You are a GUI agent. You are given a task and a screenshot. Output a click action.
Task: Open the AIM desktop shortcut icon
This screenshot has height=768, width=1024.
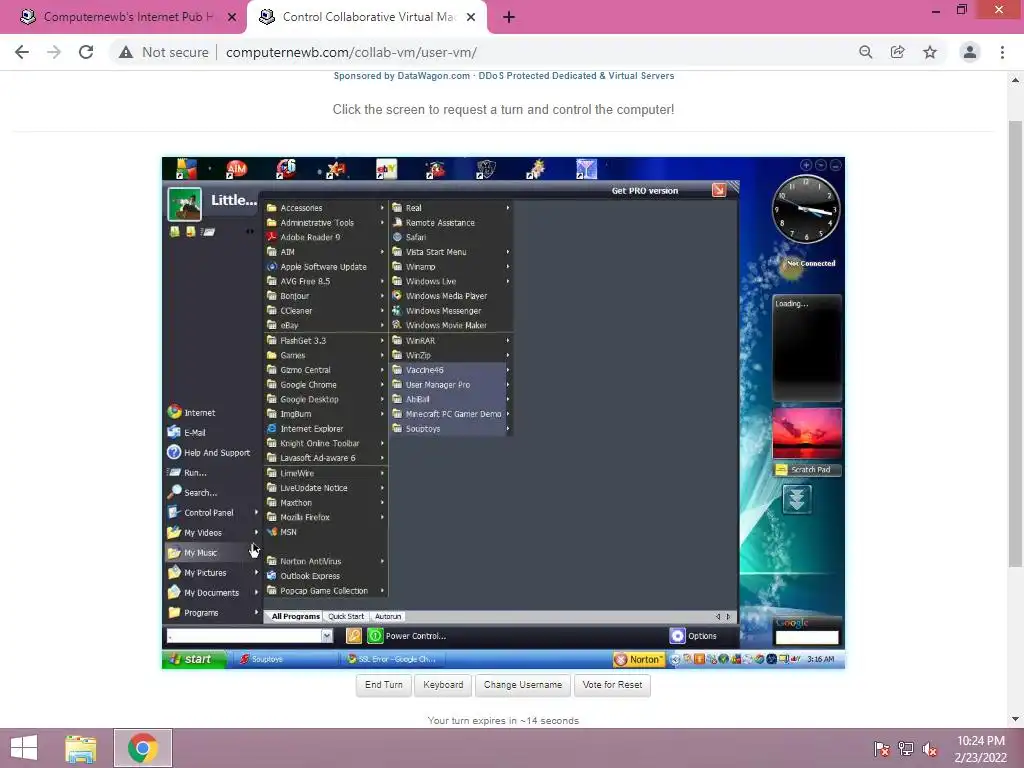(236, 168)
